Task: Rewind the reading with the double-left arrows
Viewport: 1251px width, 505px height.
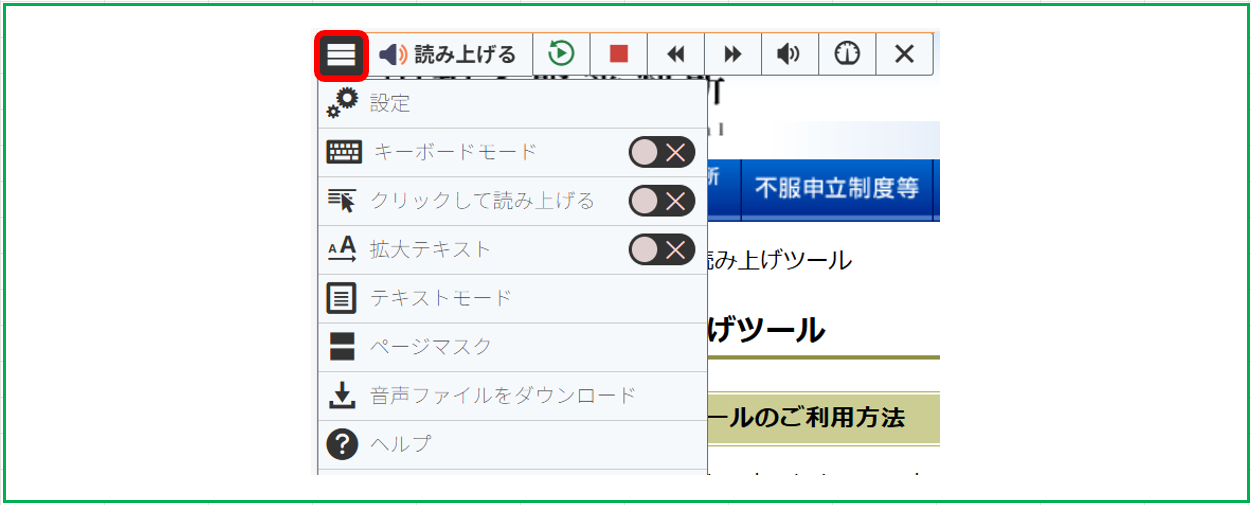Action: click(x=676, y=54)
